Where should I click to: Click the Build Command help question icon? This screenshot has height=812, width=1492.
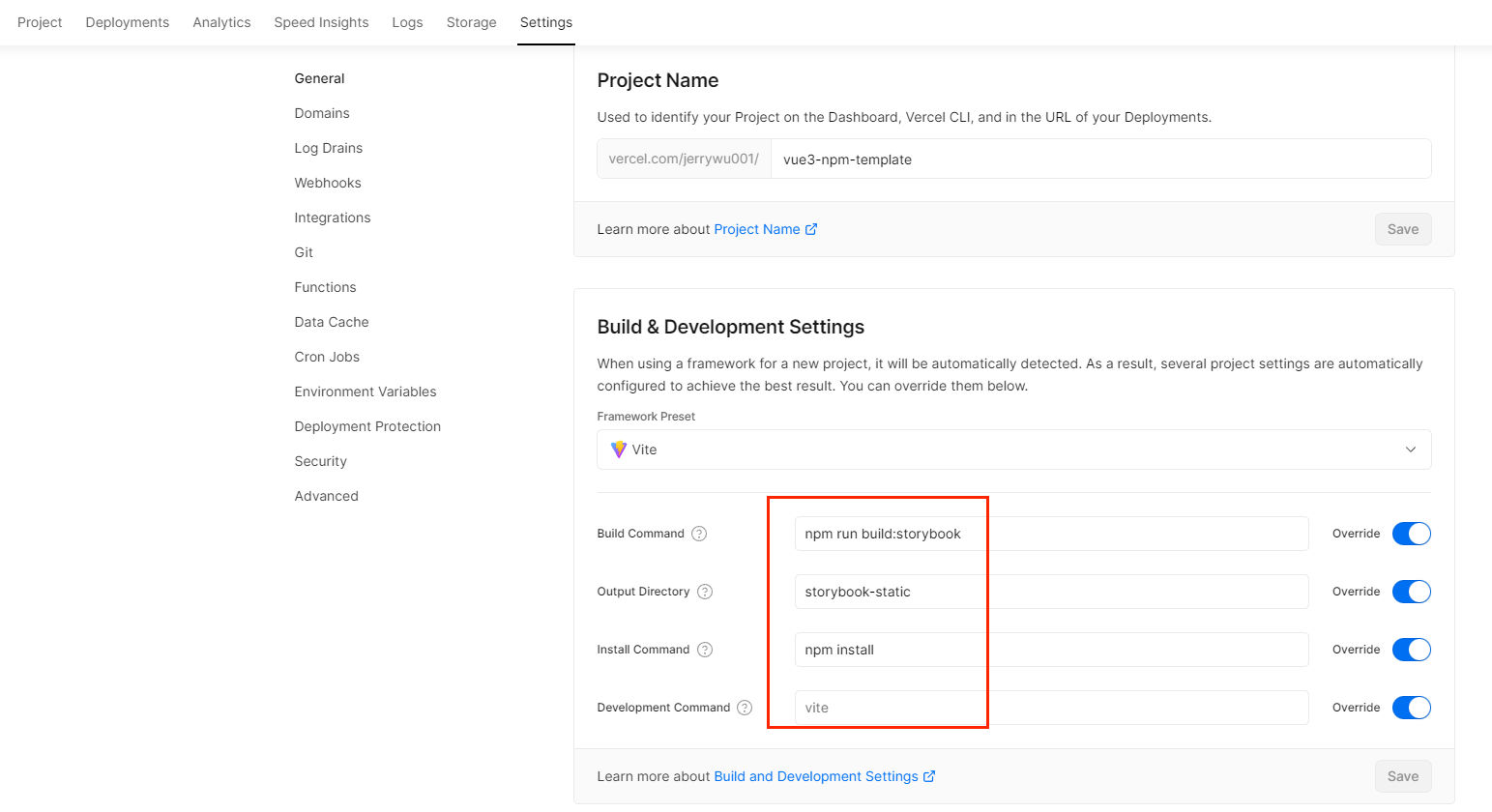click(x=699, y=534)
